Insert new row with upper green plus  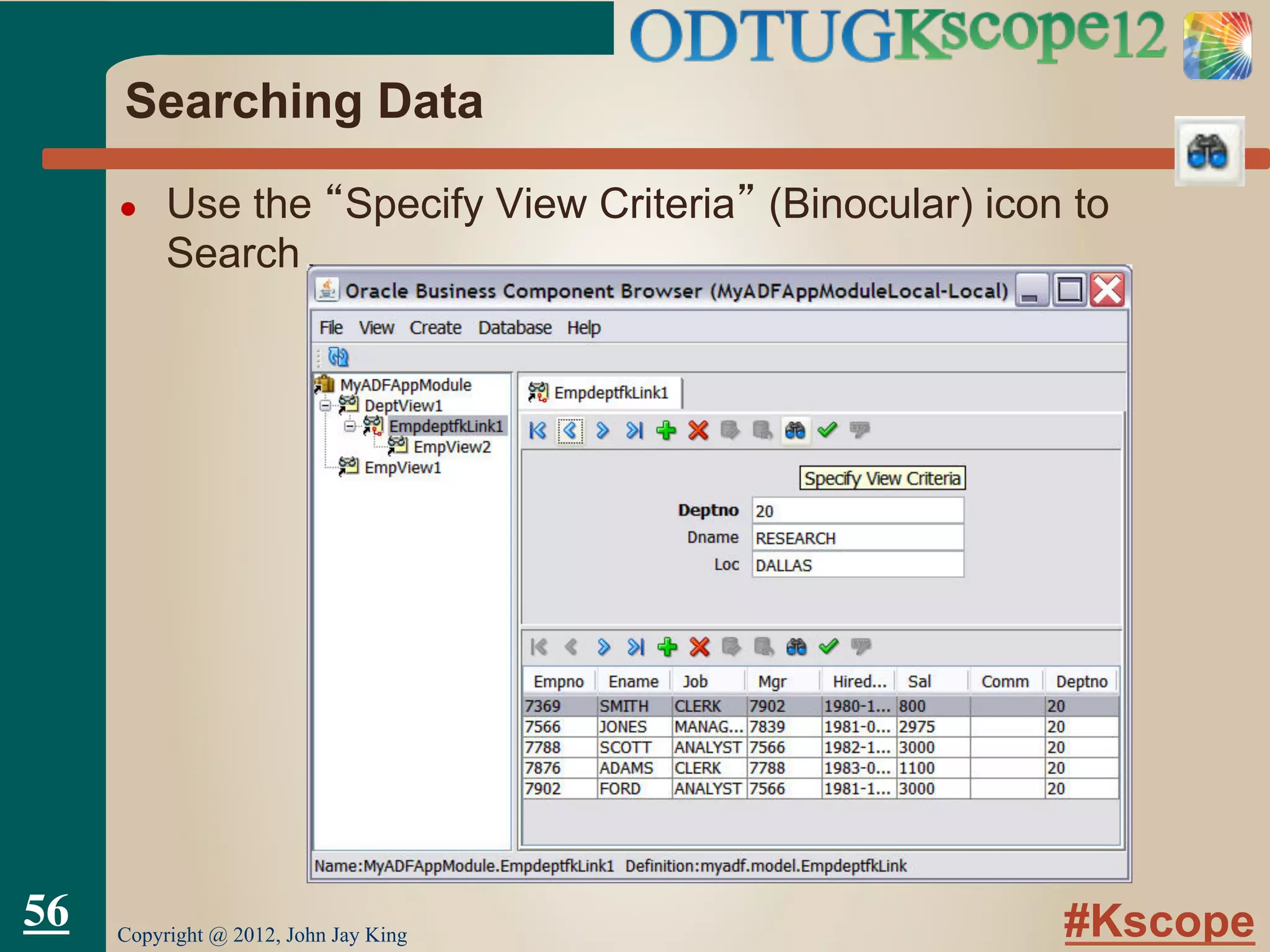pyautogui.click(x=666, y=430)
